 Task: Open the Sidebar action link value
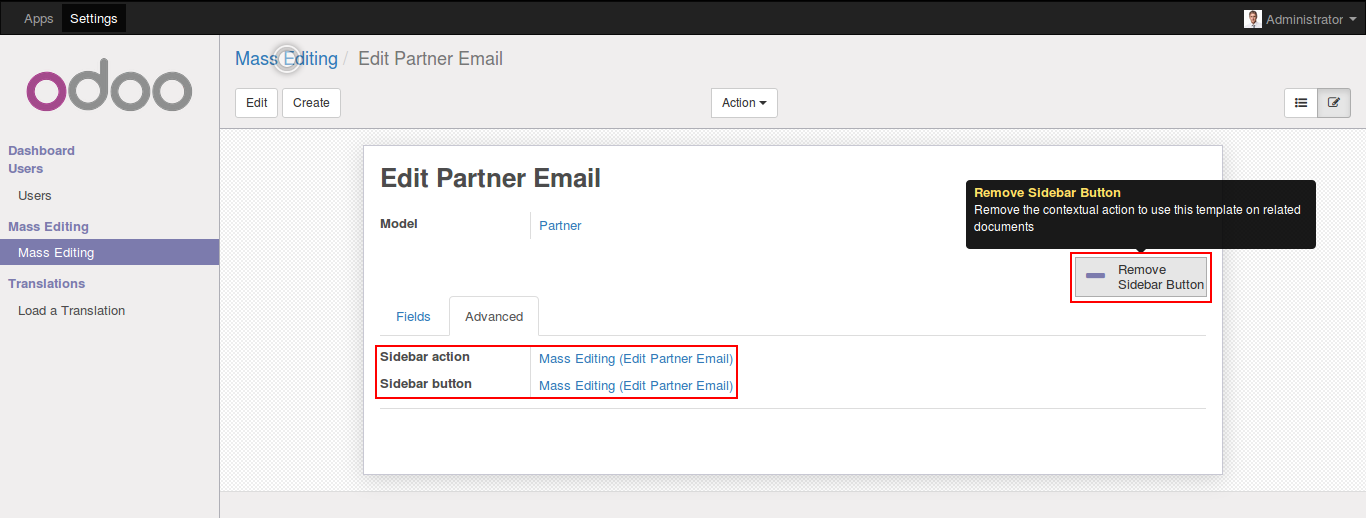pos(636,358)
